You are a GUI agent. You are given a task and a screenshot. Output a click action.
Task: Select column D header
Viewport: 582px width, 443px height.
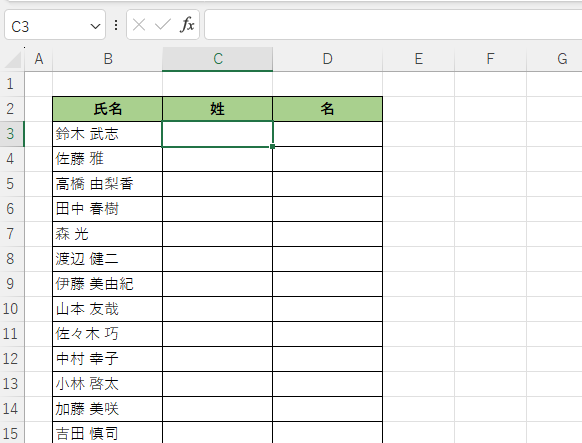point(327,59)
